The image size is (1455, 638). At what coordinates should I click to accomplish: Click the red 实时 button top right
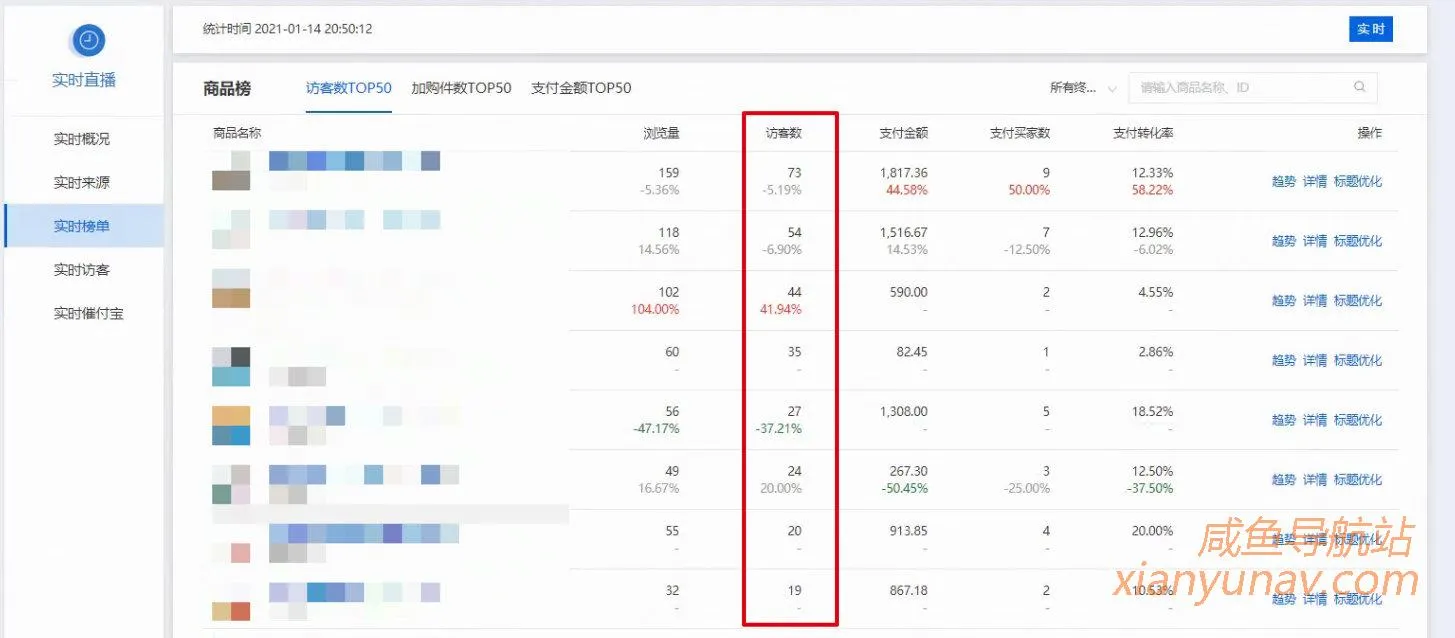(1370, 29)
